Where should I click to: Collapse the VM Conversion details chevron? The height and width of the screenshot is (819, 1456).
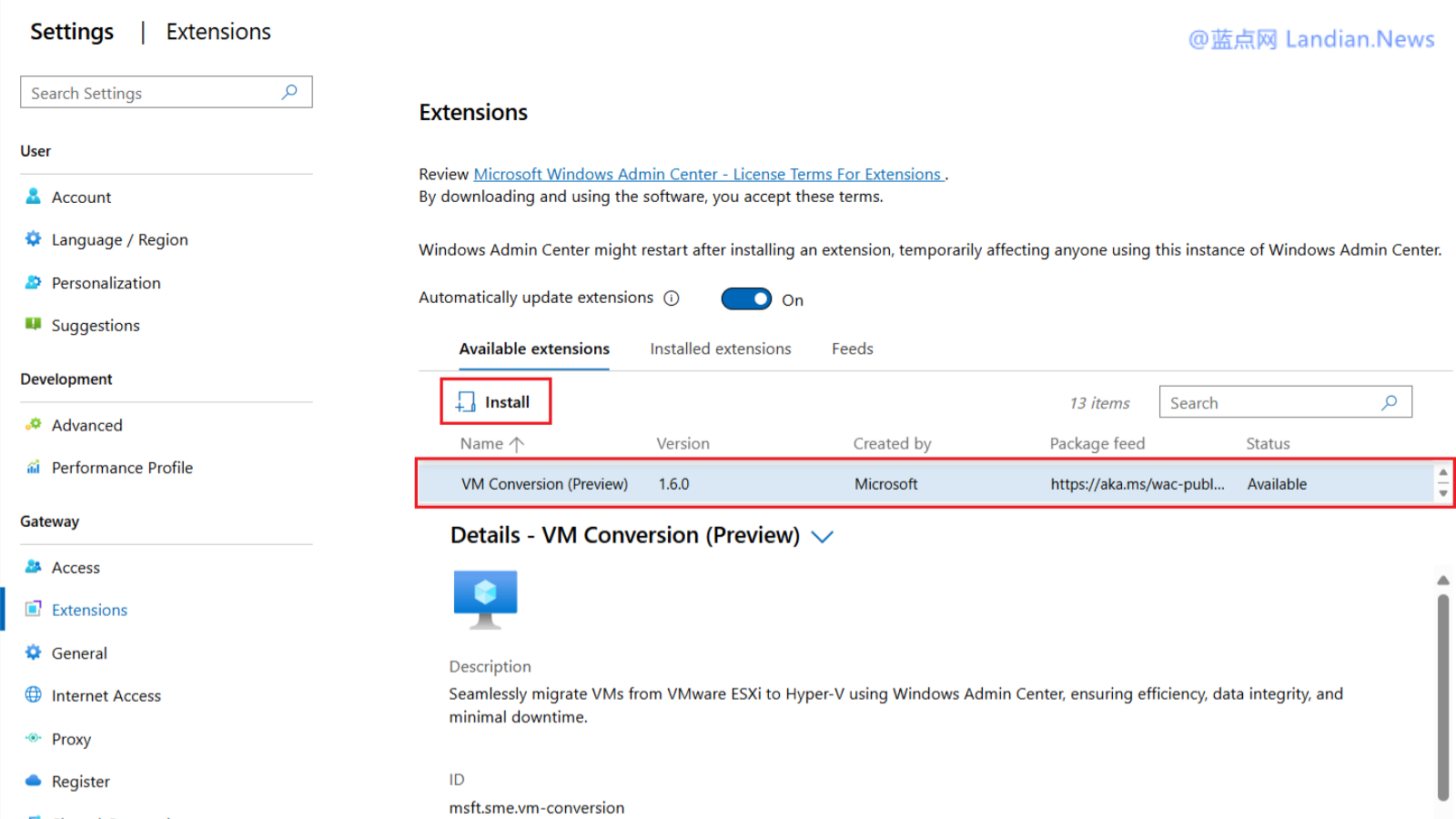823,537
